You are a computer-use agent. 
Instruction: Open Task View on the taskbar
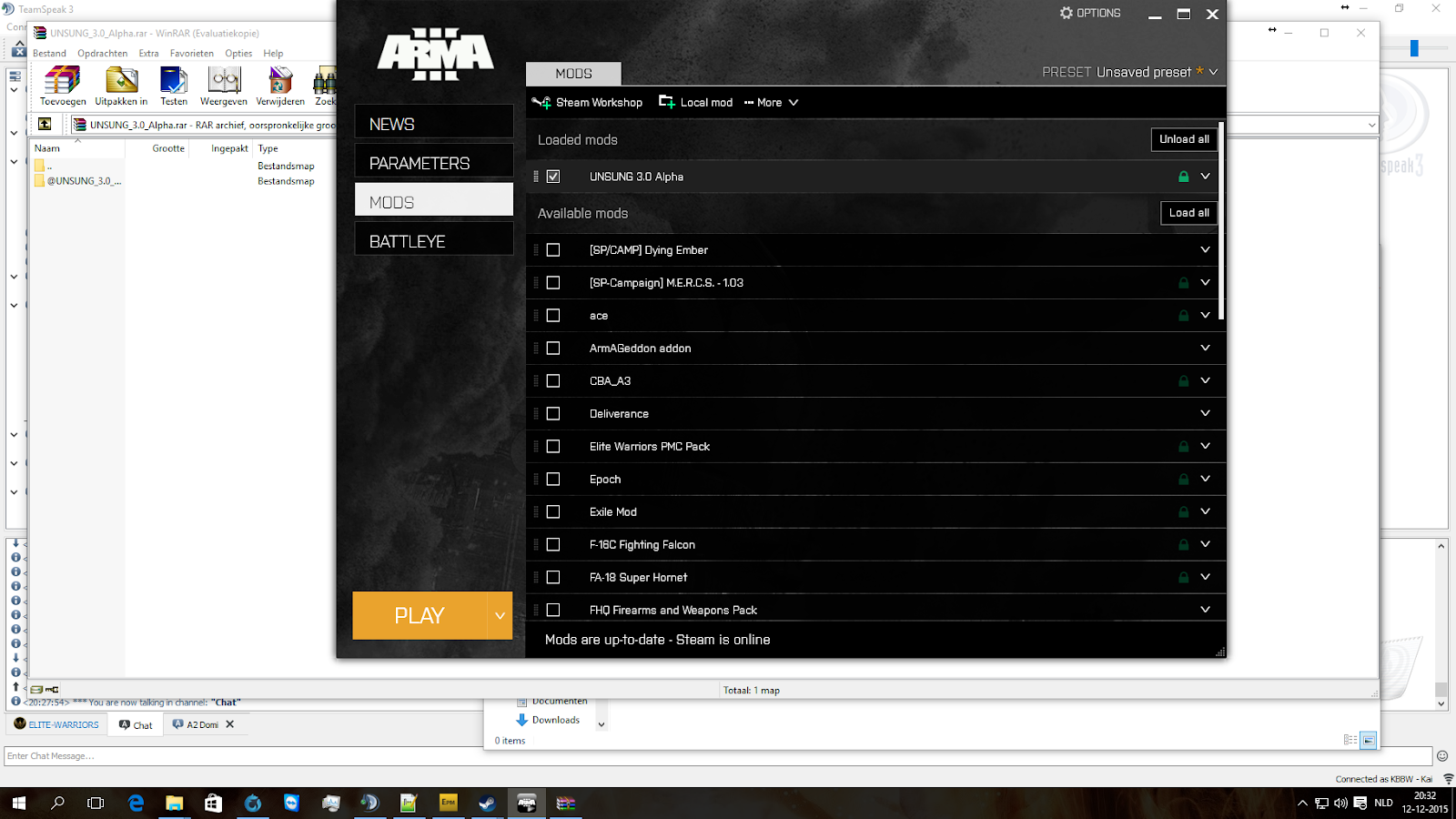tap(96, 803)
